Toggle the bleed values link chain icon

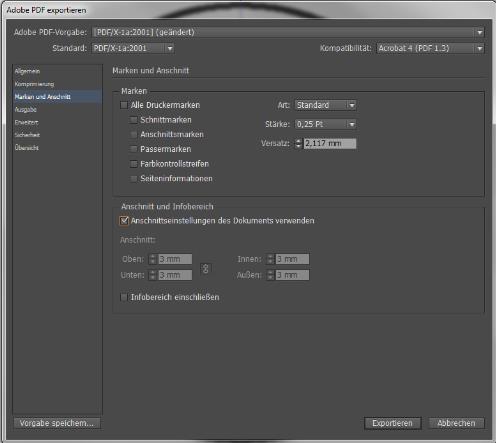coord(205,269)
